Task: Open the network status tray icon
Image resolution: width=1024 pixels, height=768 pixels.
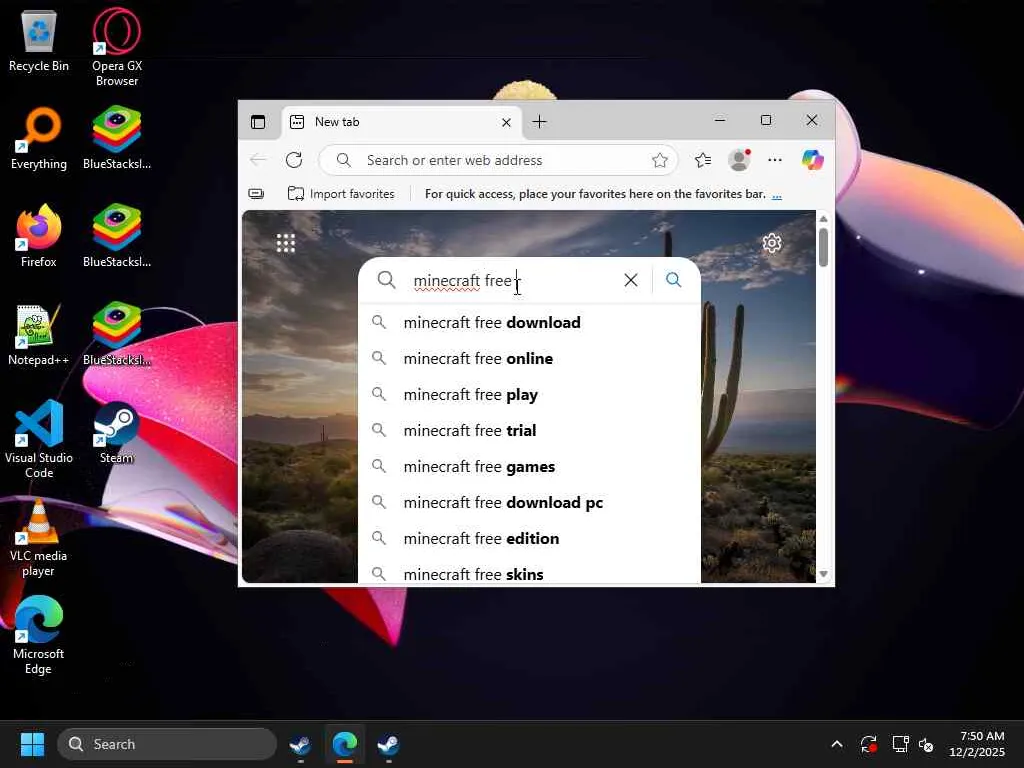Action: pyautogui.click(x=900, y=744)
